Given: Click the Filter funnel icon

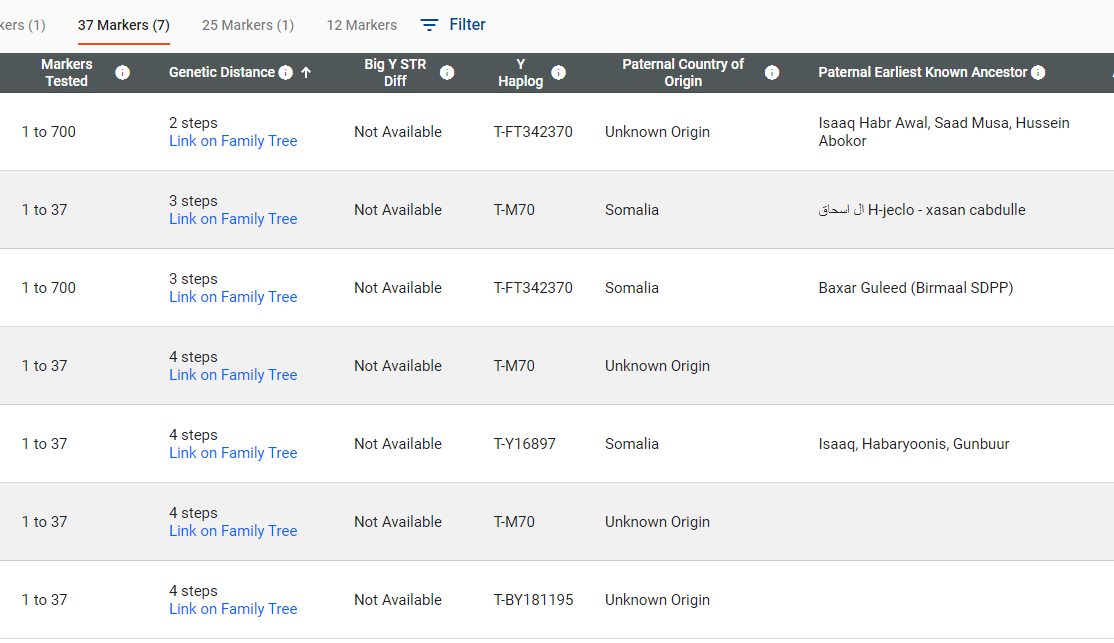Looking at the screenshot, I should click(429, 25).
